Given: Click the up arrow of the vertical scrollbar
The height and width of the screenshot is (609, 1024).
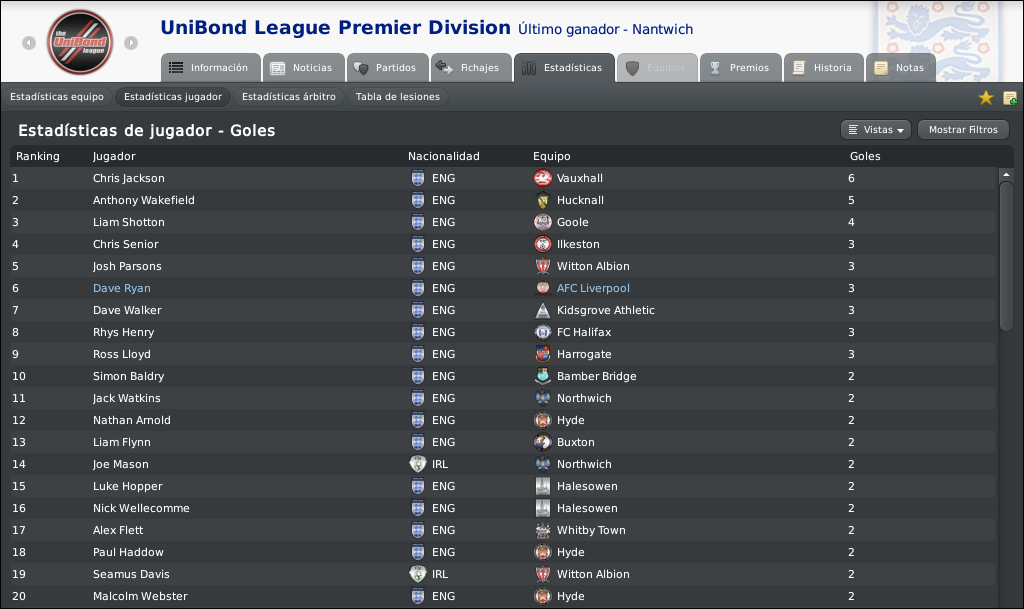Looking at the screenshot, I should 1006,175.
